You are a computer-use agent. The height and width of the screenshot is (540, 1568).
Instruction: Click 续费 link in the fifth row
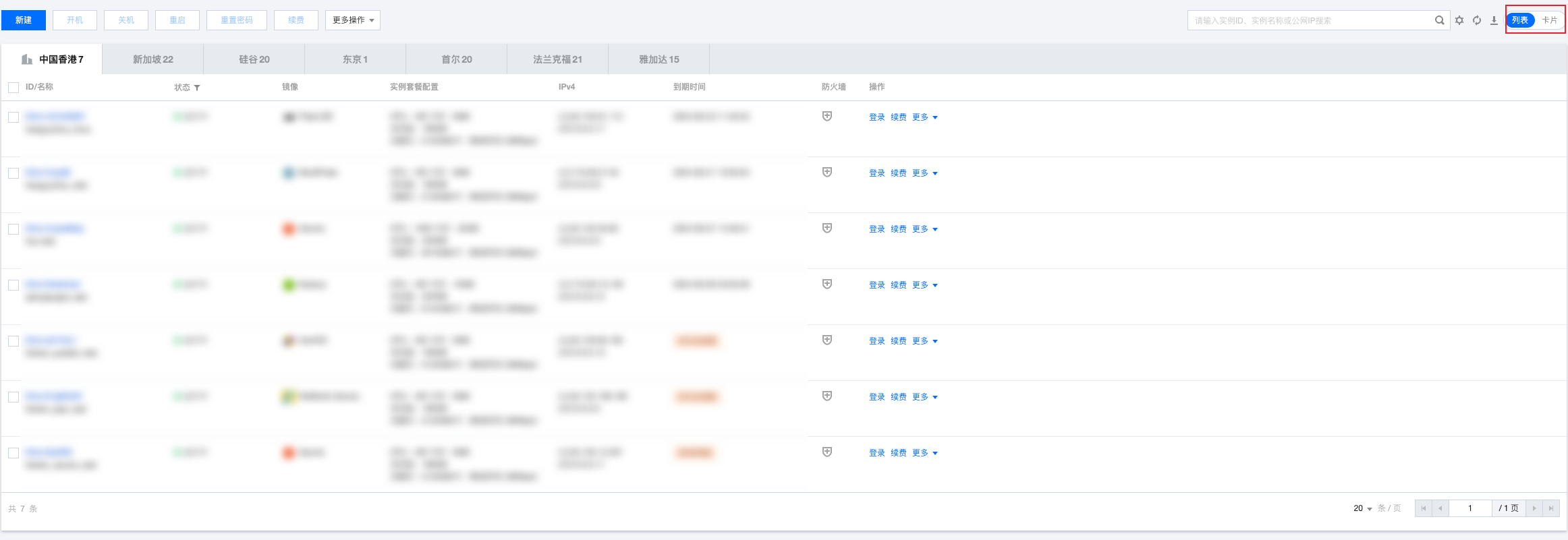point(898,341)
